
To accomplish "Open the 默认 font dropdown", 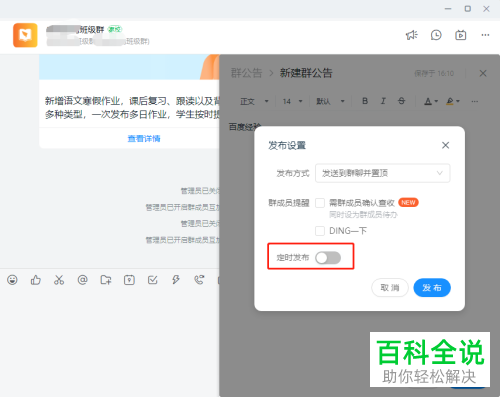I will pos(330,101).
